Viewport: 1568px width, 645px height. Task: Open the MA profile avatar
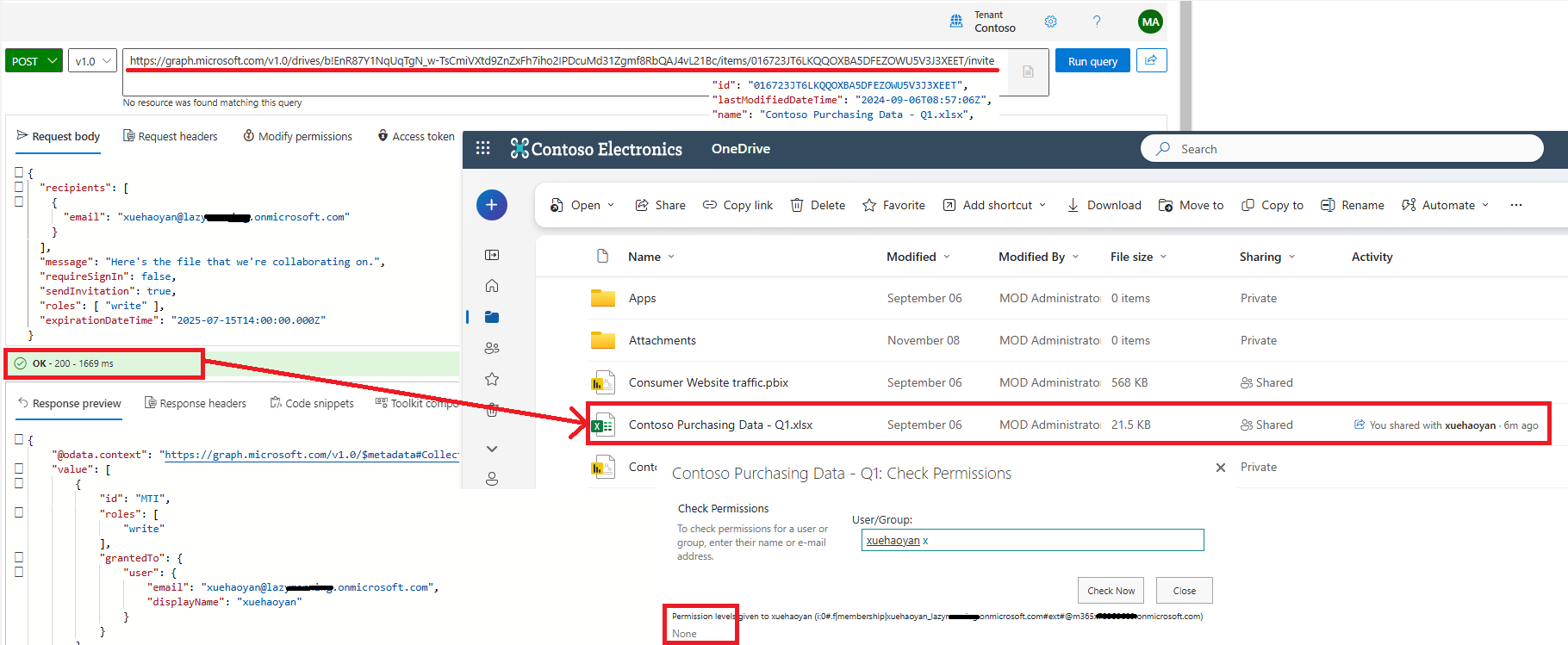coord(1150,22)
